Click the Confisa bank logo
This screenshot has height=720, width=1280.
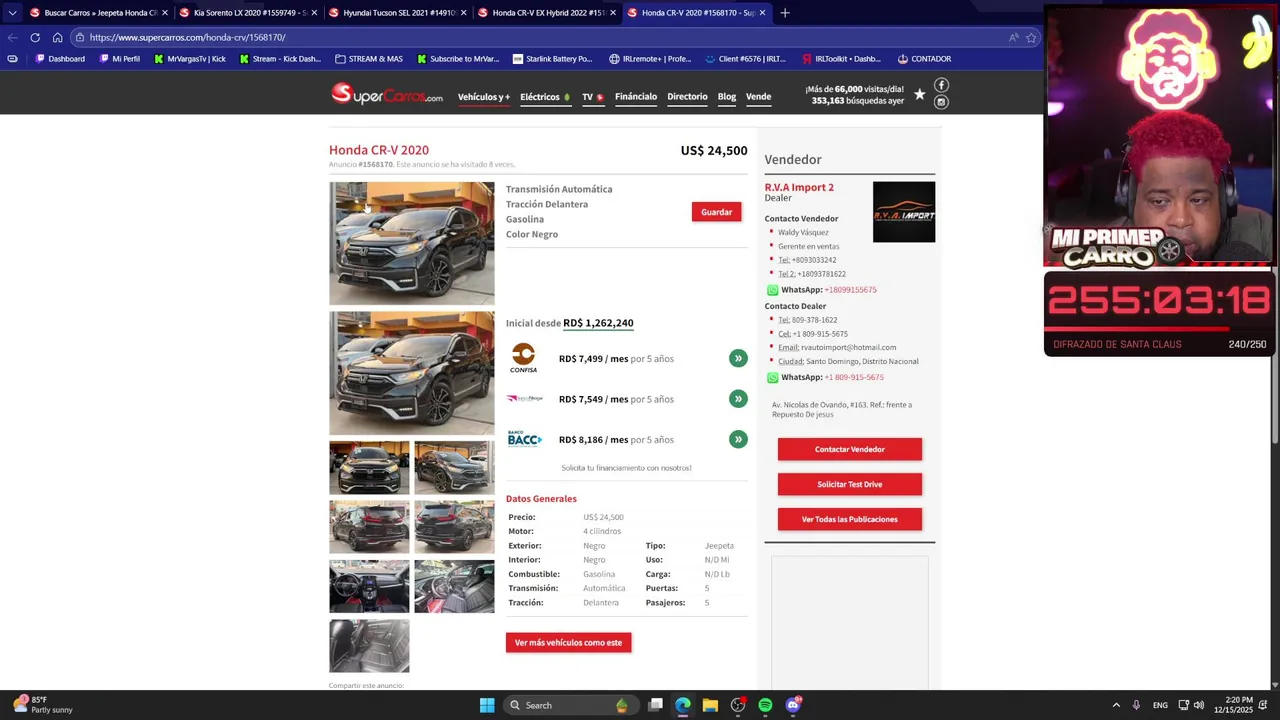524,358
